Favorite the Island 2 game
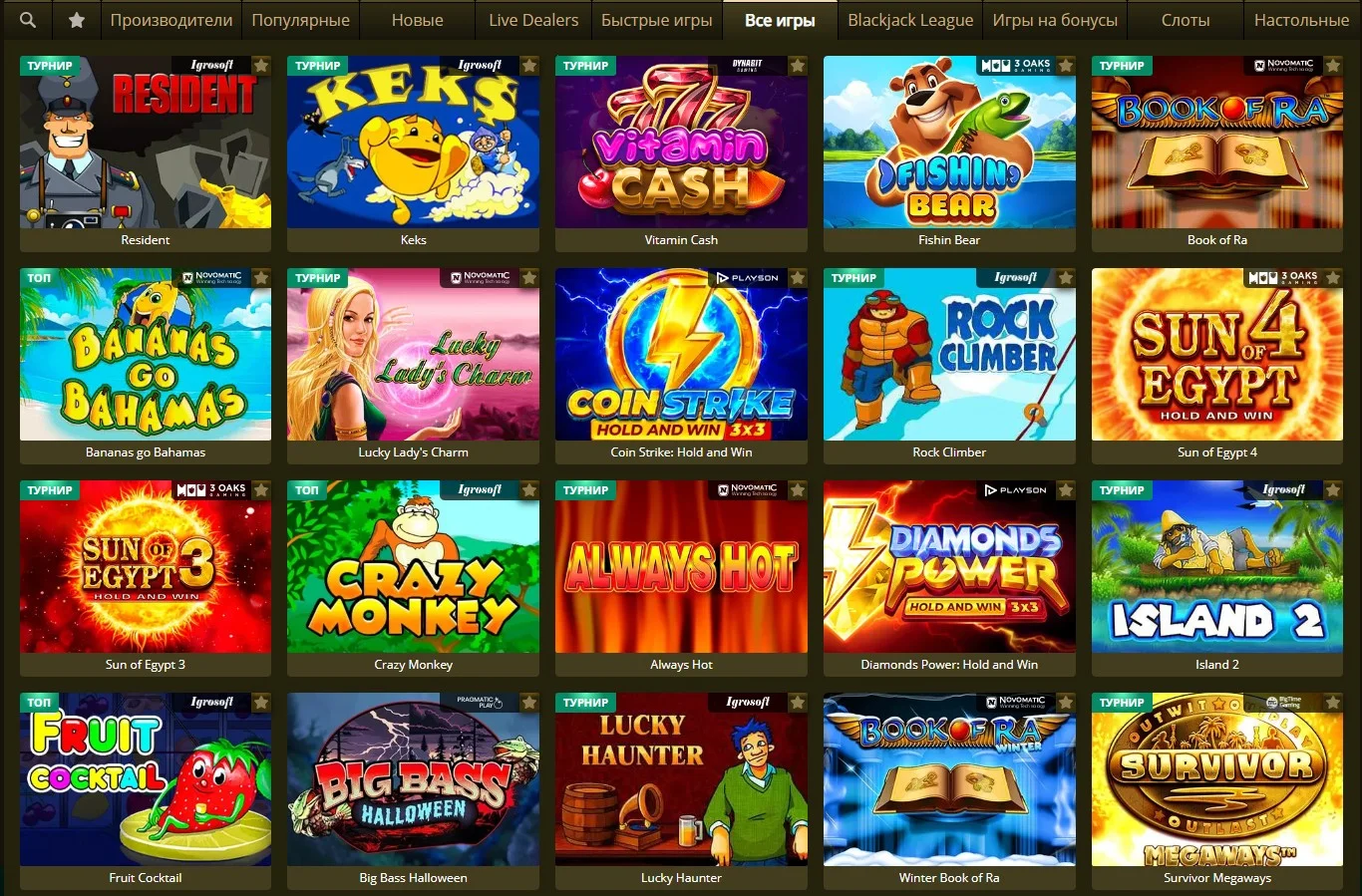The height and width of the screenshot is (896, 1362). [1334, 490]
